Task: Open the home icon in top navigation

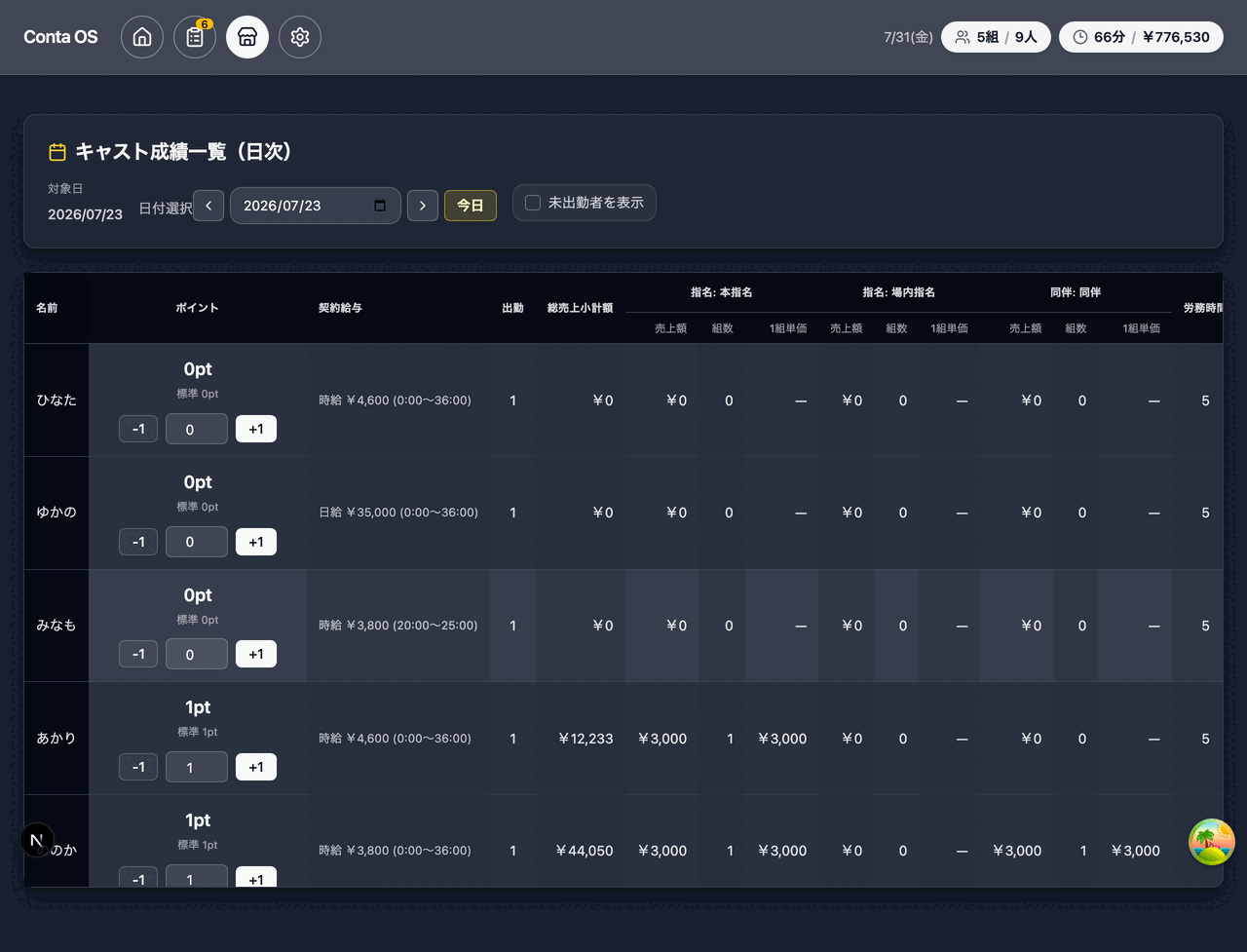Action: (142, 37)
